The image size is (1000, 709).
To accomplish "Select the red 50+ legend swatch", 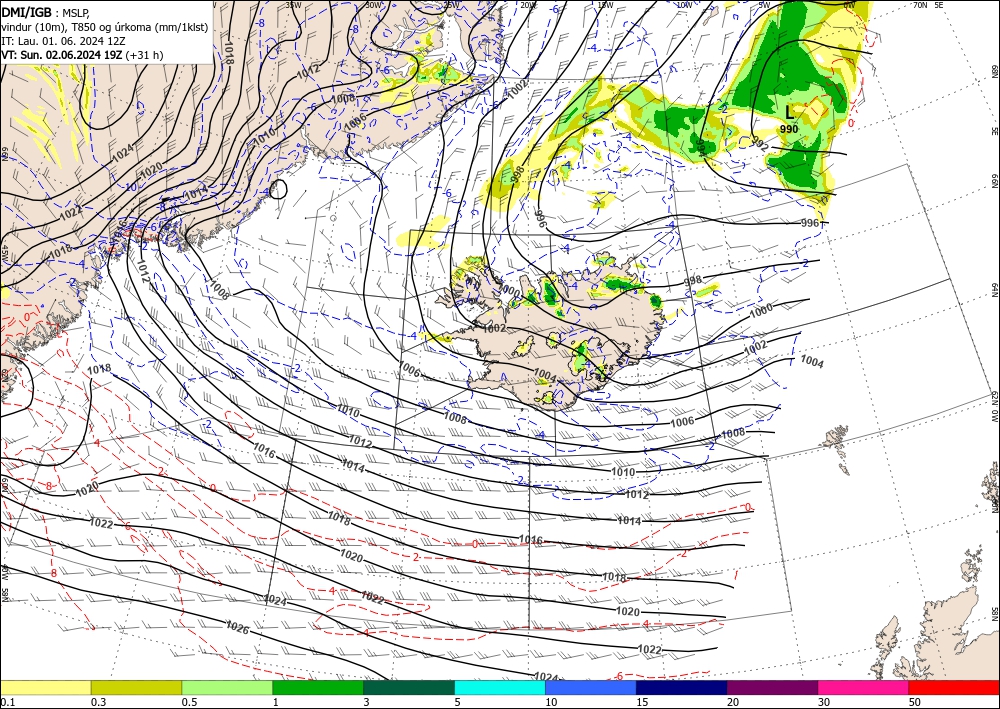I will coord(954,687).
